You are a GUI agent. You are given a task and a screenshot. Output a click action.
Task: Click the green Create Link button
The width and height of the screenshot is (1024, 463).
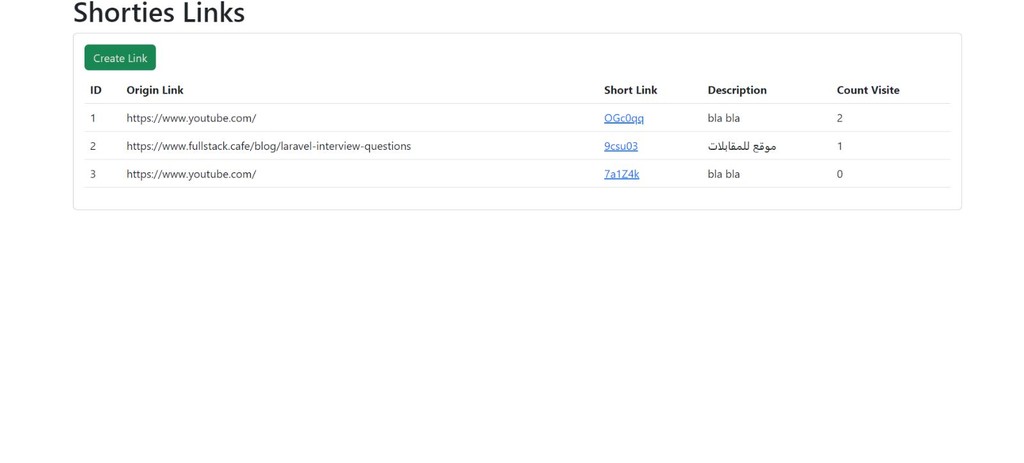[x=120, y=57]
